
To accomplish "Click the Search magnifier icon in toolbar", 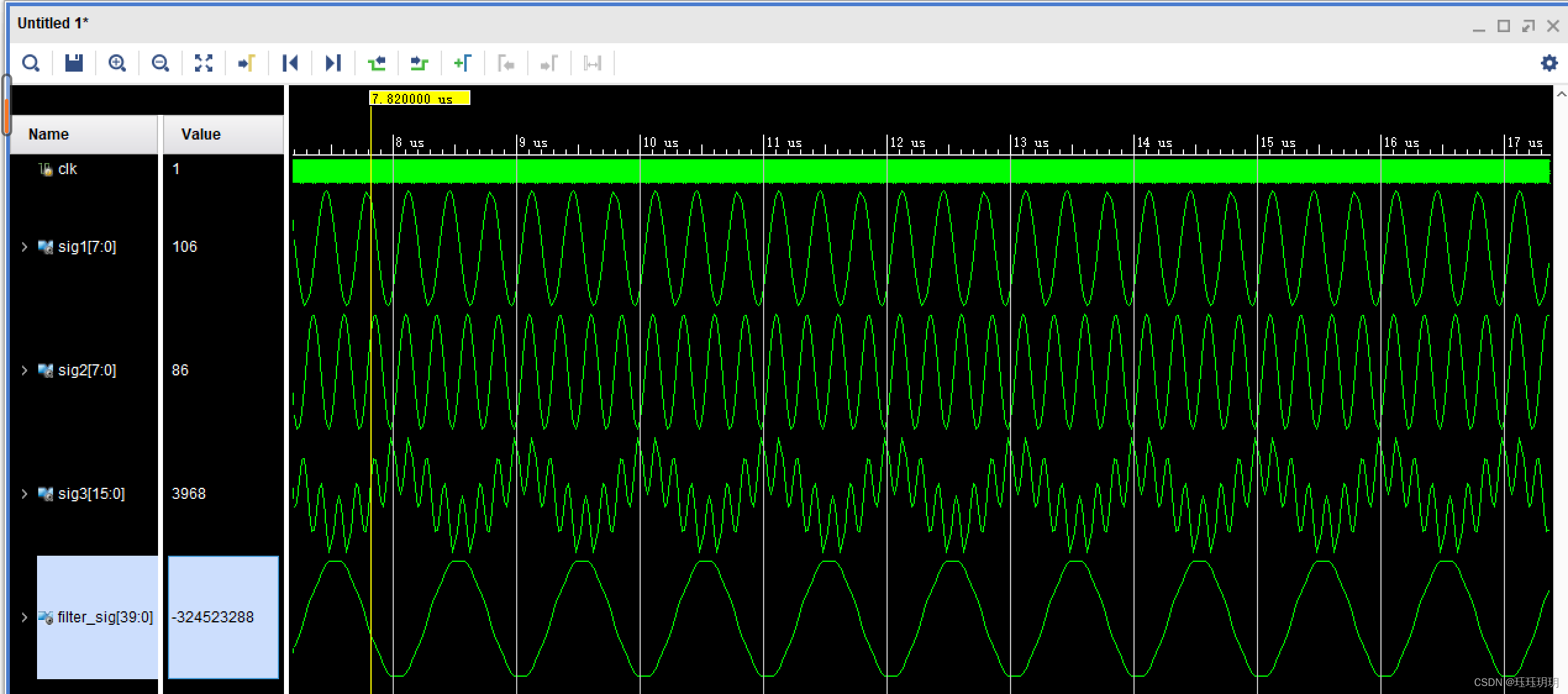I will click(31, 63).
